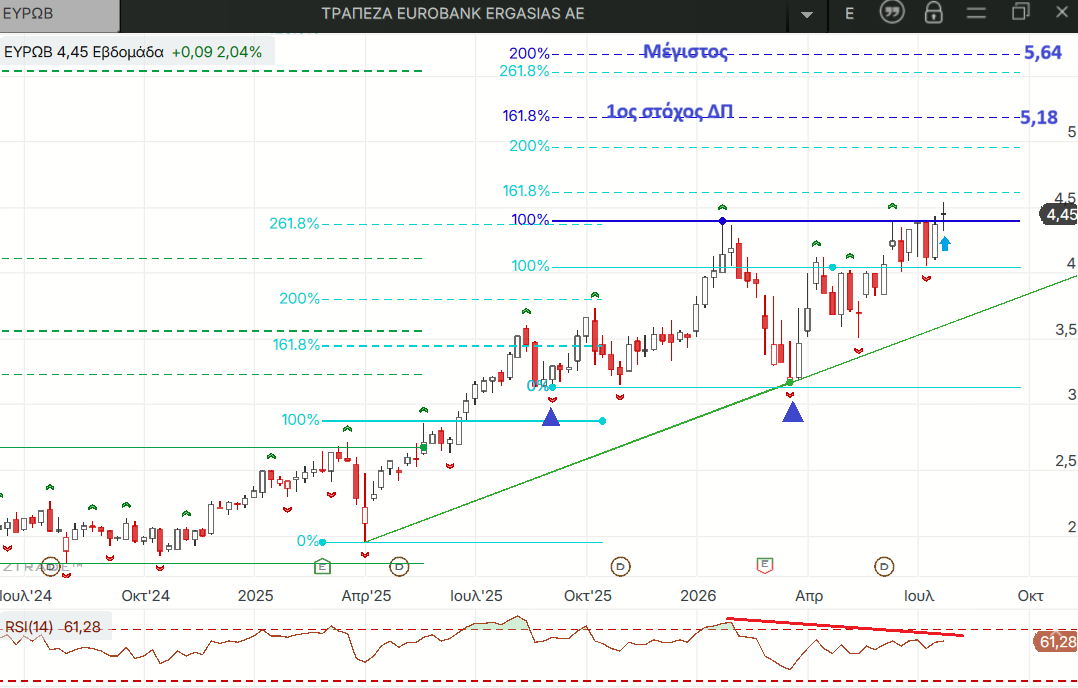
Task: Select the blue 161.8% Fibonacci level label
Action: coord(526,115)
